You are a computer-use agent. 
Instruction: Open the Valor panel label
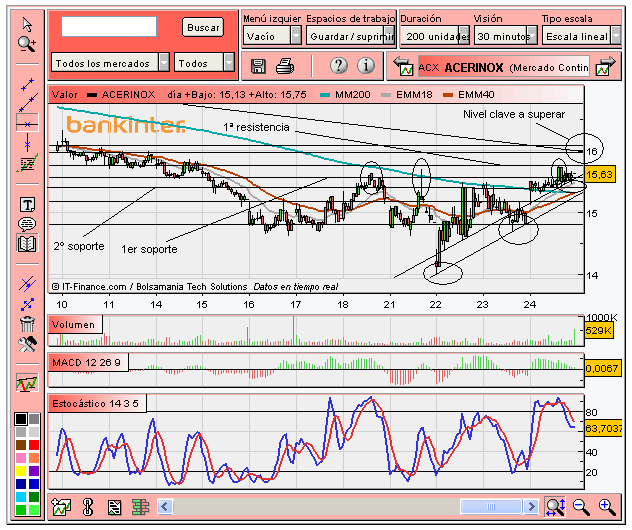tap(64, 95)
